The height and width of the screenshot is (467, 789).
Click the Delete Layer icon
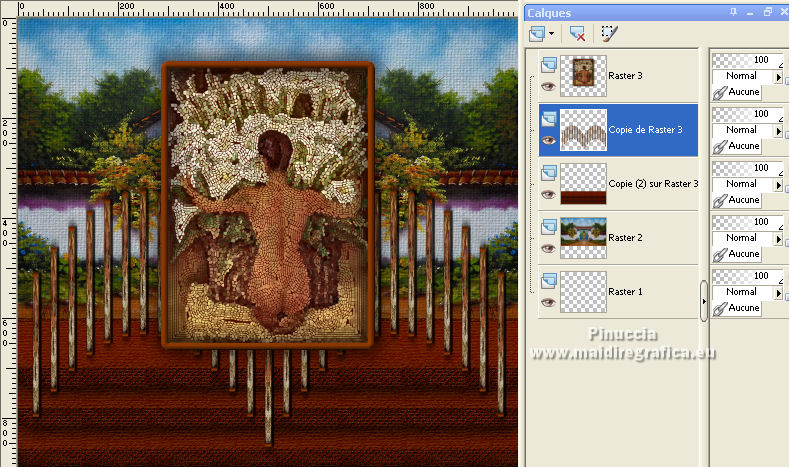[577, 34]
